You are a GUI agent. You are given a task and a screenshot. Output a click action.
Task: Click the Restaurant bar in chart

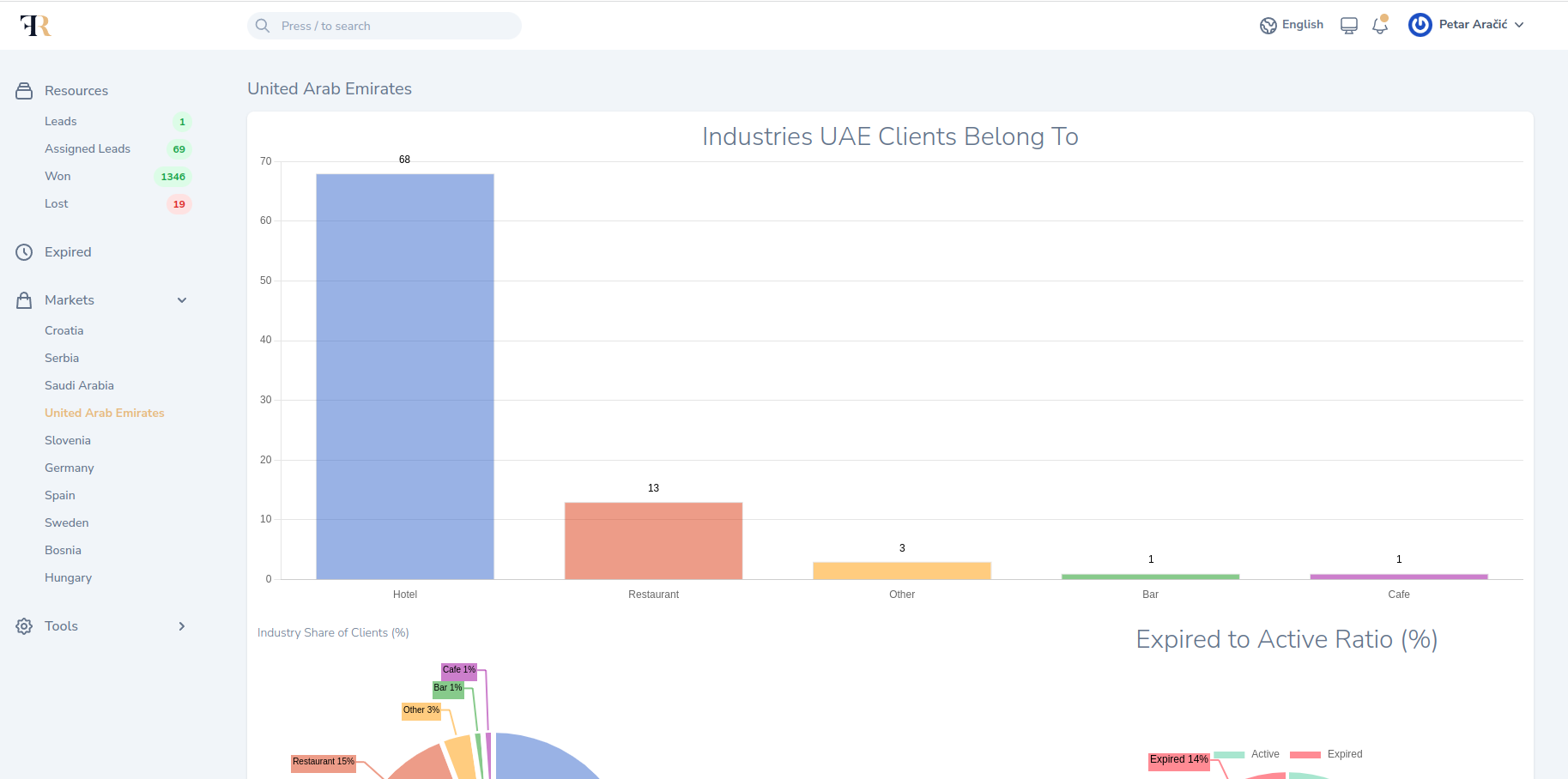[x=653, y=540]
